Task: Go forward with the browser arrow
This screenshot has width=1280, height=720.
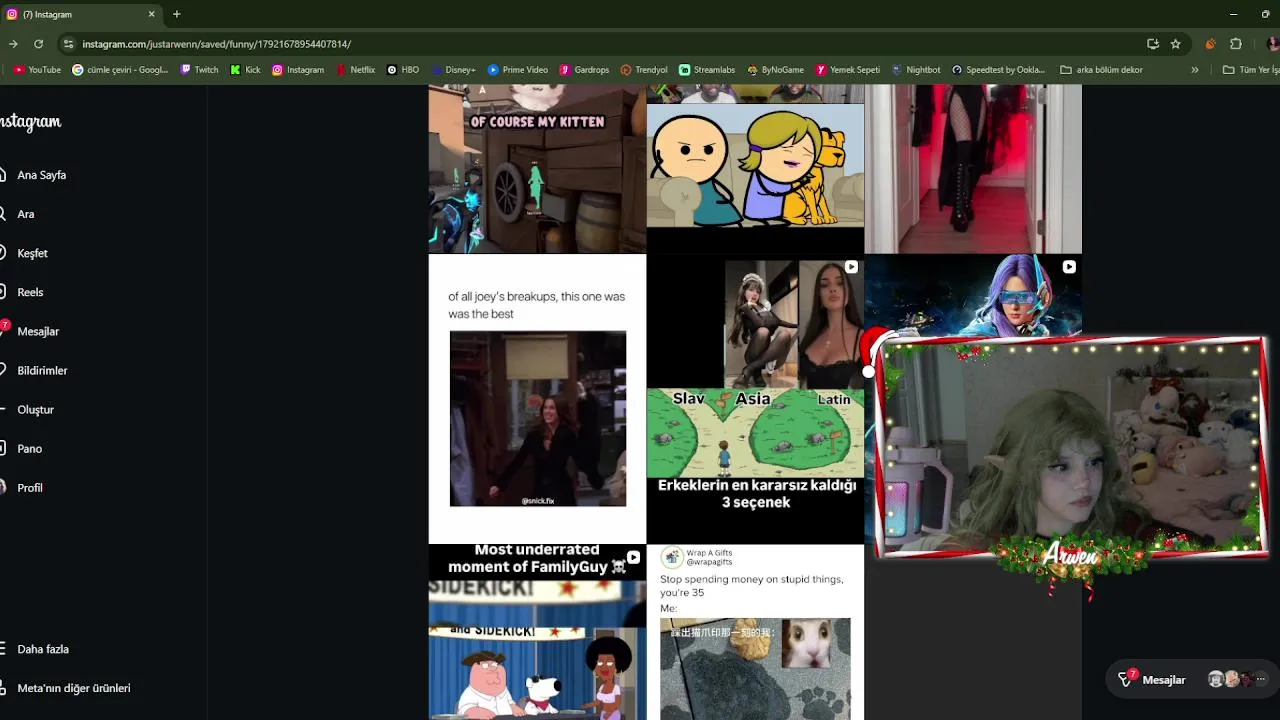Action: tap(13, 44)
